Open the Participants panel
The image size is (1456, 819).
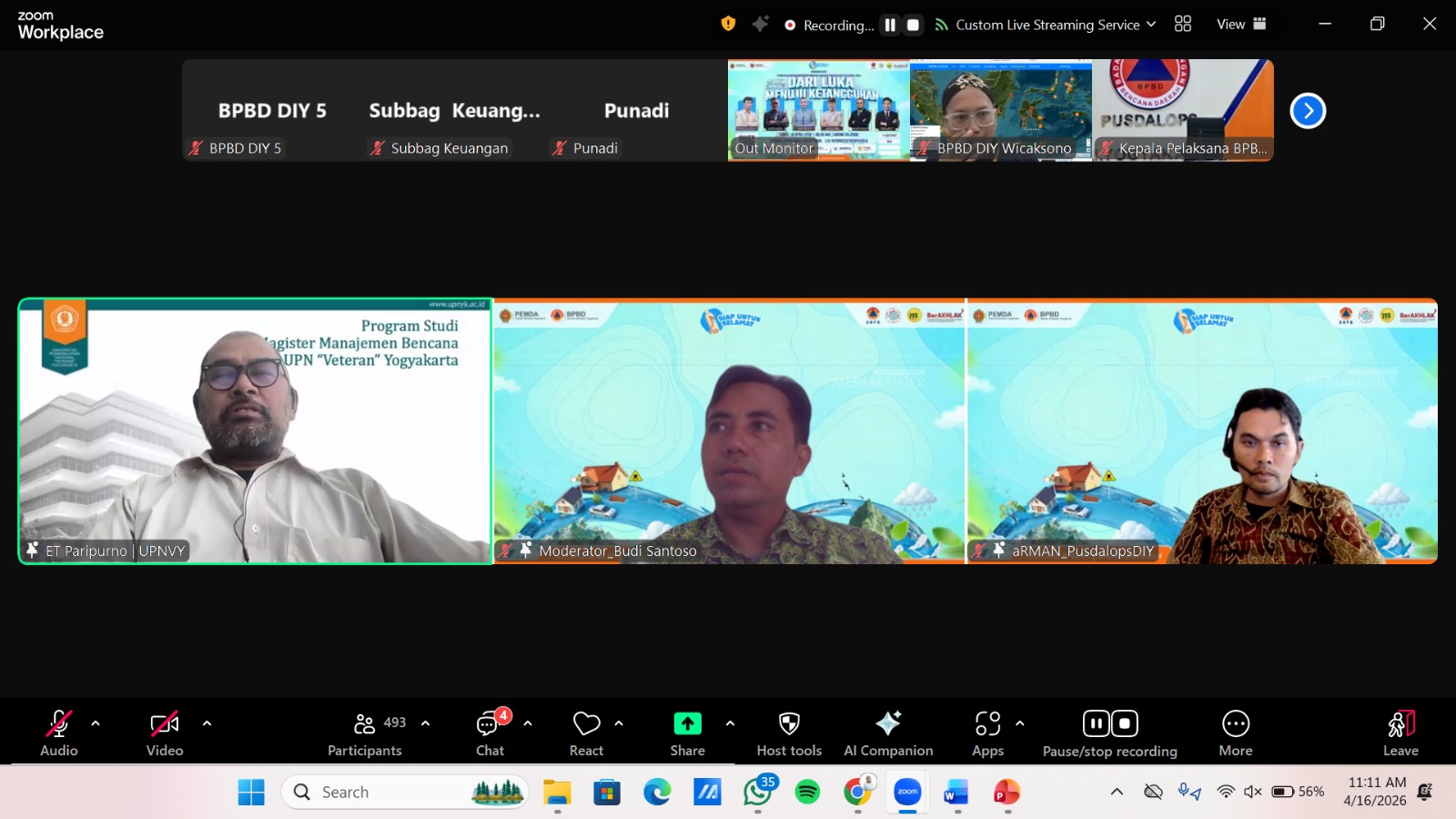[x=365, y=733]
